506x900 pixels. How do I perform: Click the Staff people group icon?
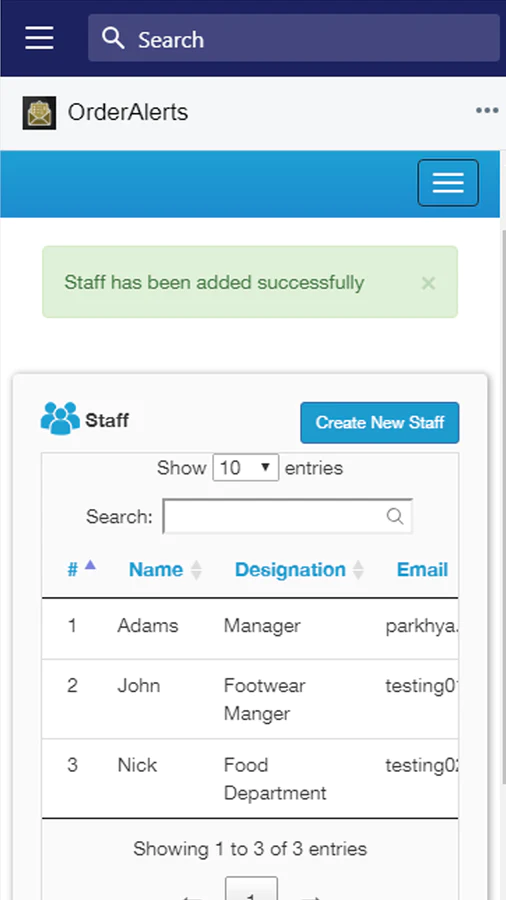click(60, 418)
